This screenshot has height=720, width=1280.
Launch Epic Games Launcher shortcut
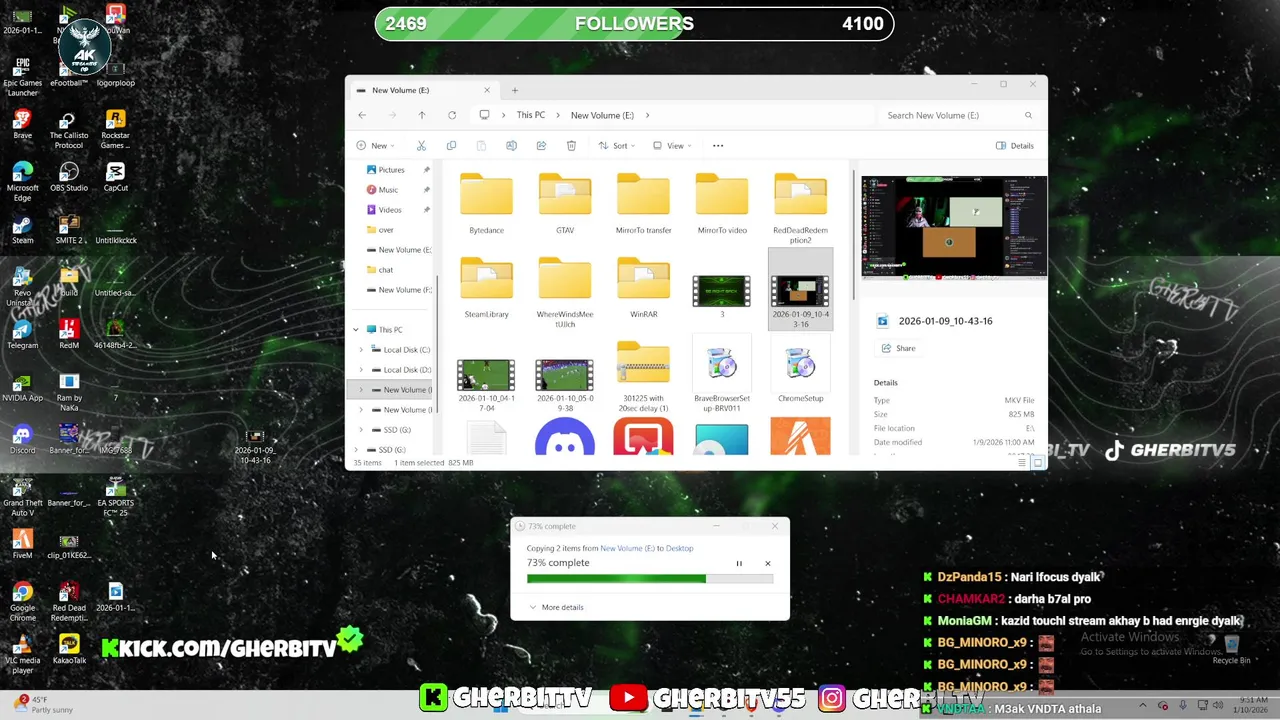pos(22,78)
